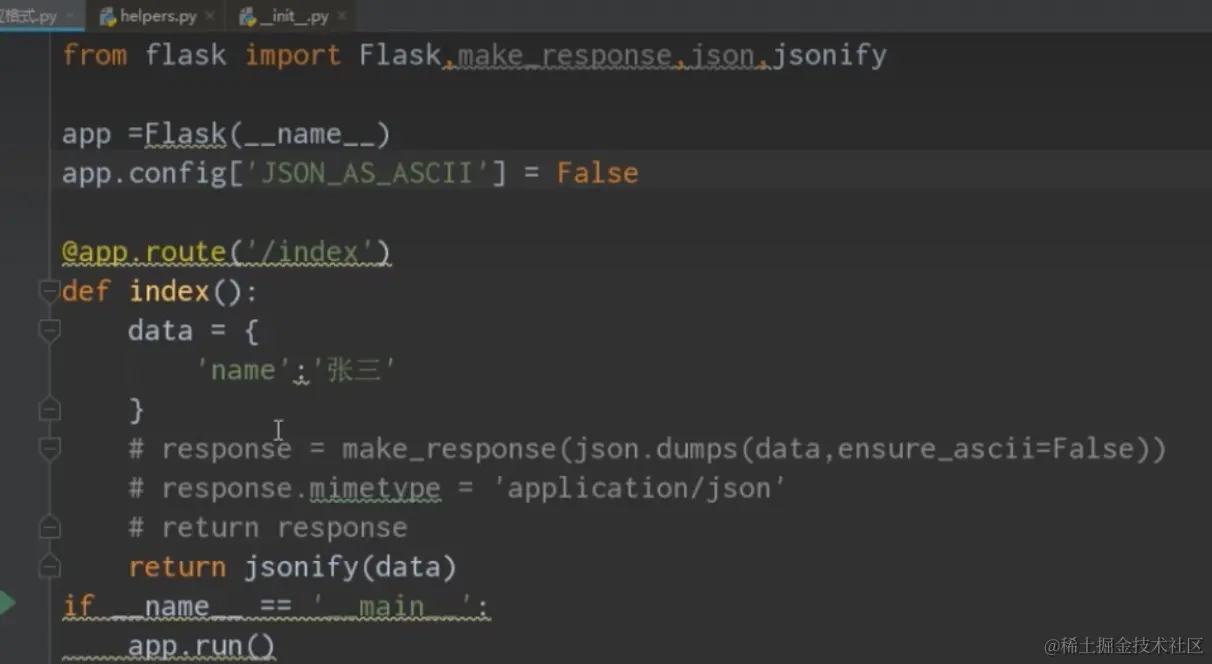Click the app.run() call
This screenshot has height=664, width=1212.
pos(202,646)
